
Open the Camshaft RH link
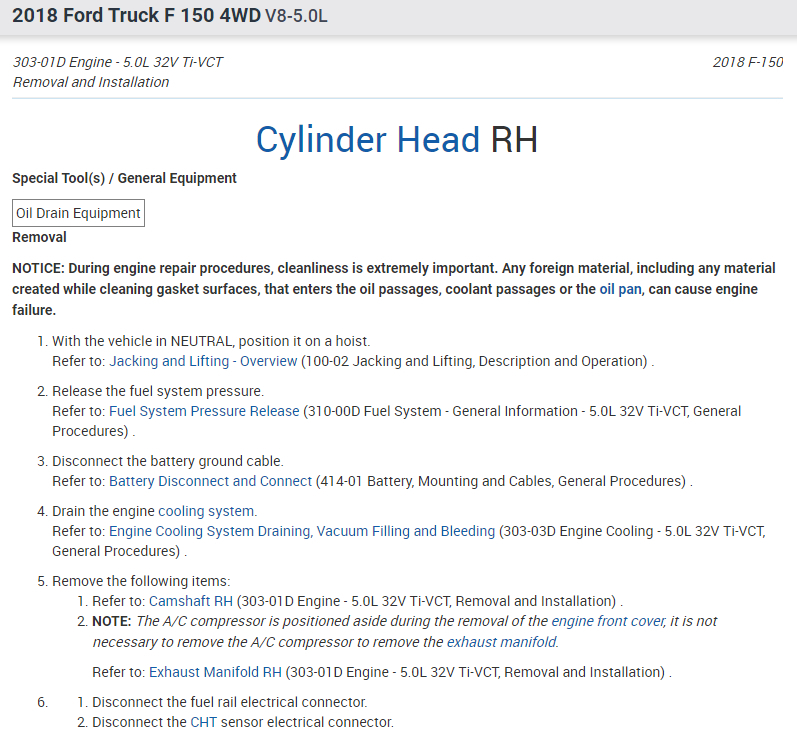(x=191, y=601)
